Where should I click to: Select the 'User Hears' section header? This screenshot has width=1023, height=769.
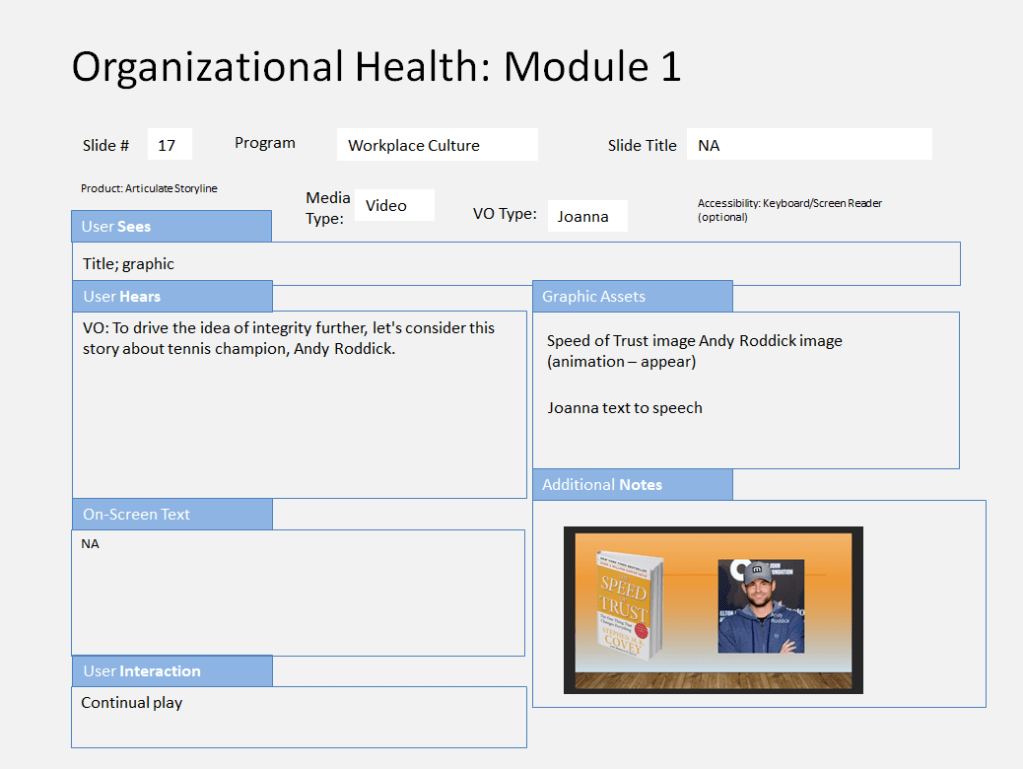(x=172, y=296)
